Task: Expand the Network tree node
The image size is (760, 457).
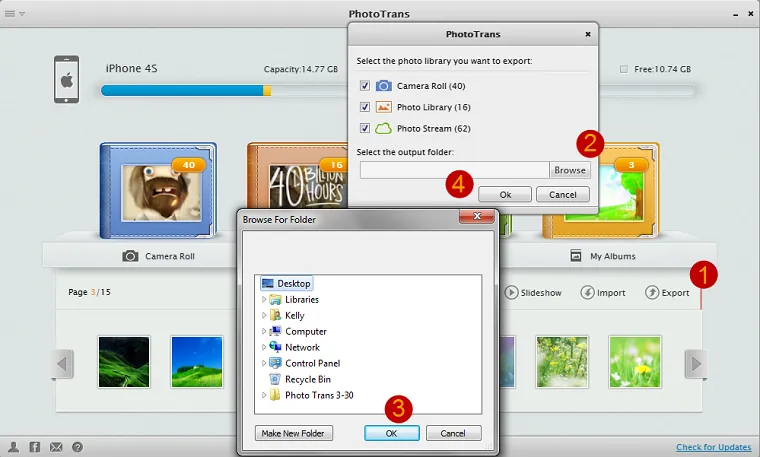Action: [x=264, y=347]
